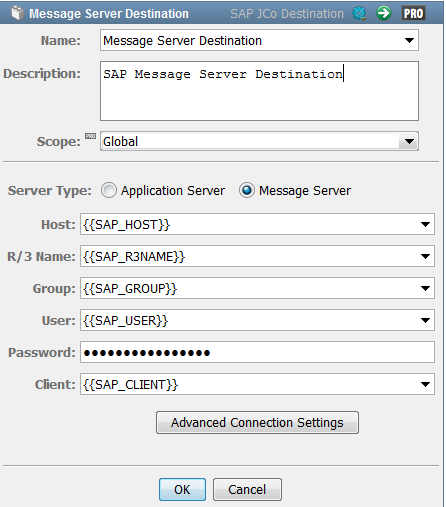The image size is (446, 507).
Task: Click the green arrow icon in the header
Action: [384, 13]
